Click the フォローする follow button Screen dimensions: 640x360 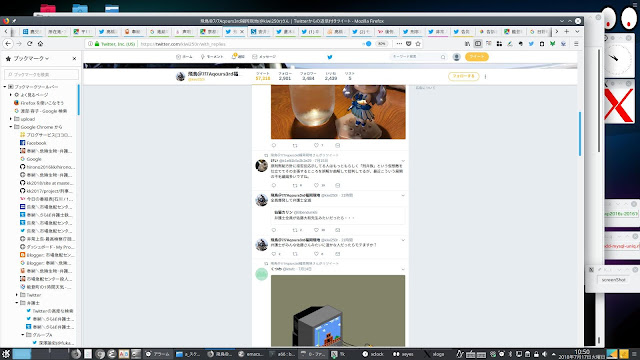464,76
